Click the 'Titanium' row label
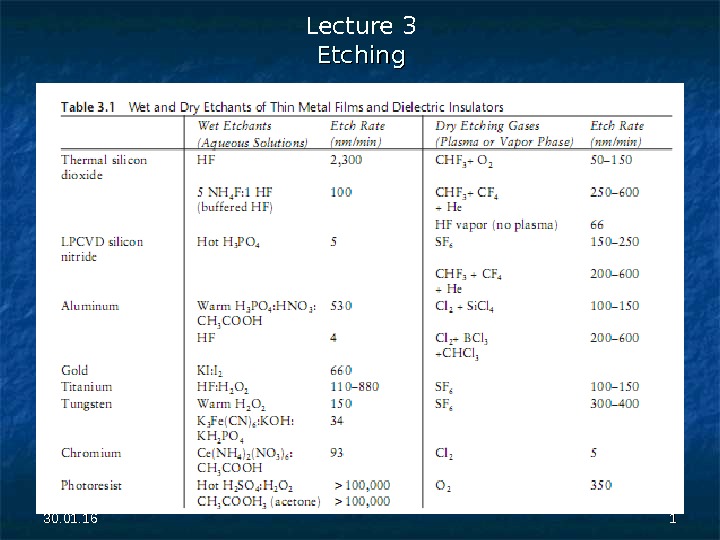 86,387
